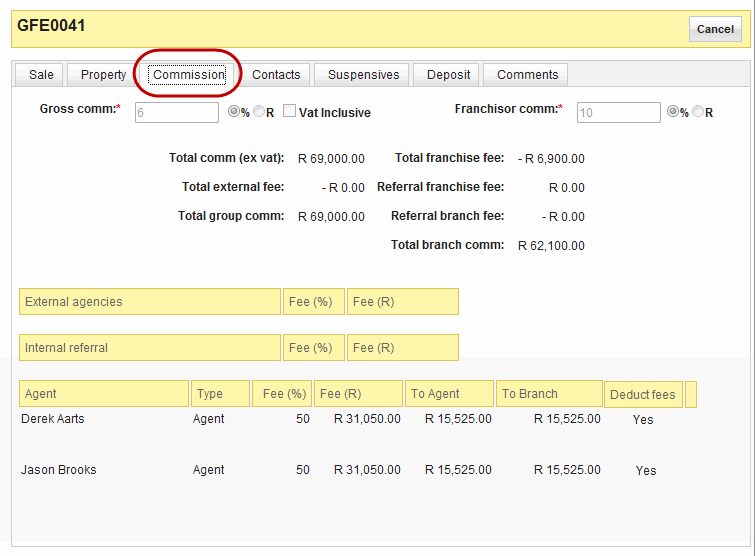Select the % radio for Gross comm

coord(234,112)
